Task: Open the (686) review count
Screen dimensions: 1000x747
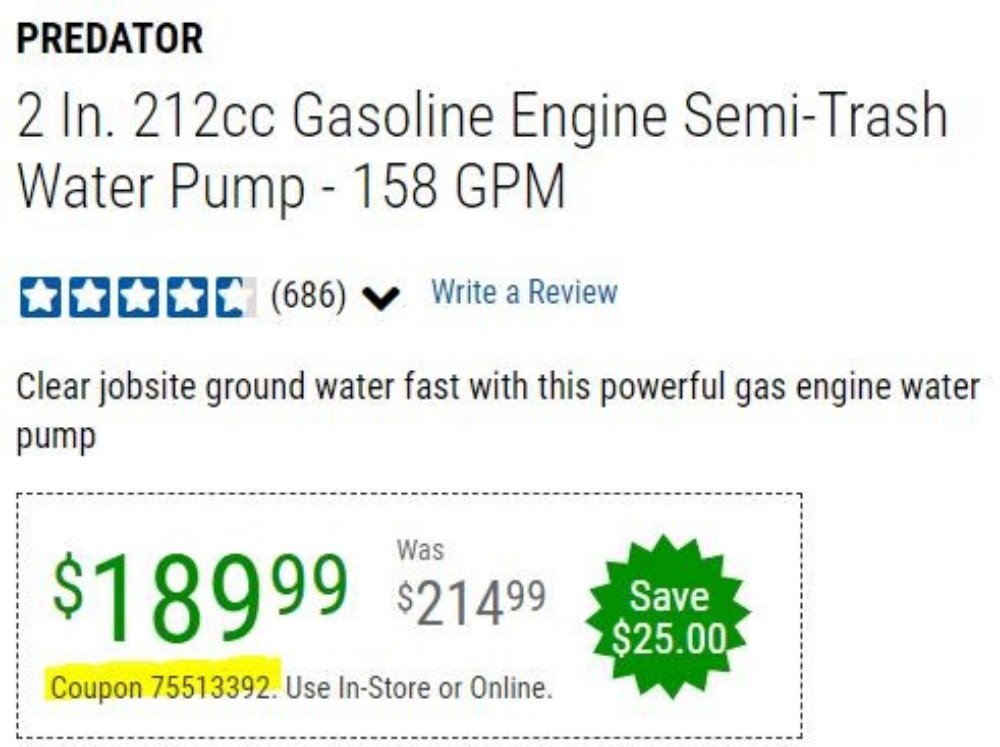Action: click(x=309, y=295)
